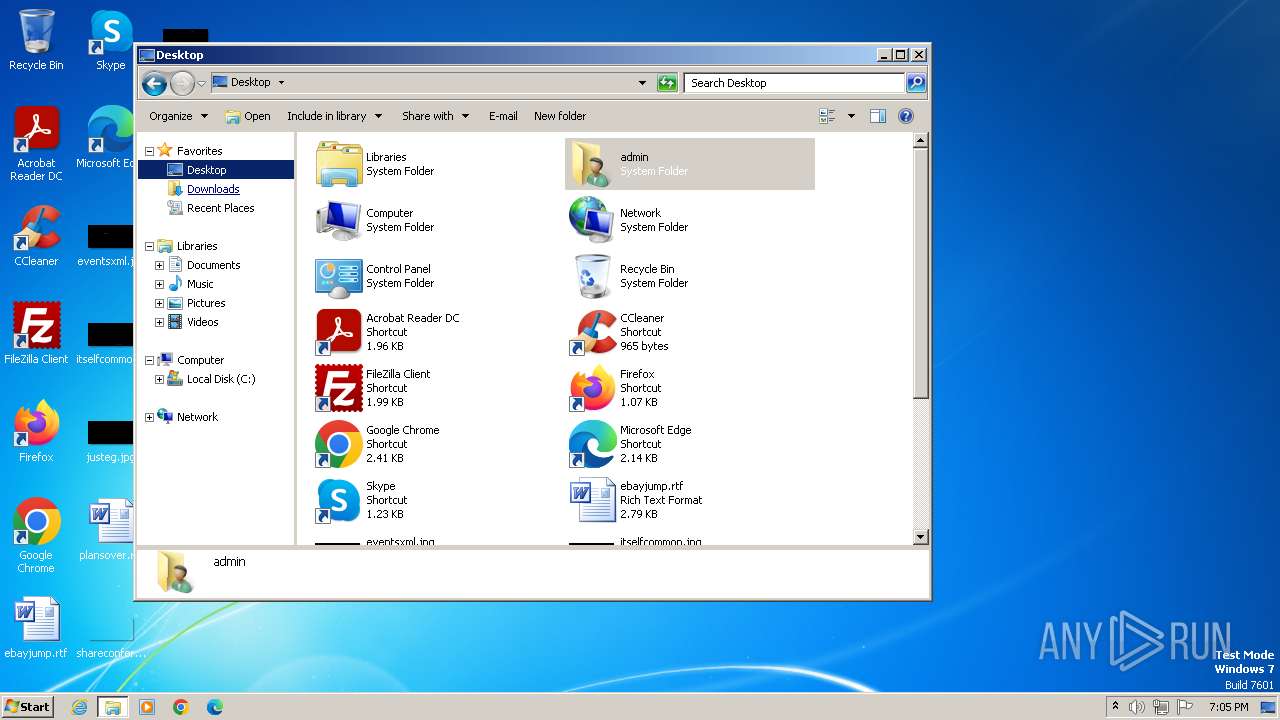
Task: Click the volume speaker tray icon
Action: 1137,707
